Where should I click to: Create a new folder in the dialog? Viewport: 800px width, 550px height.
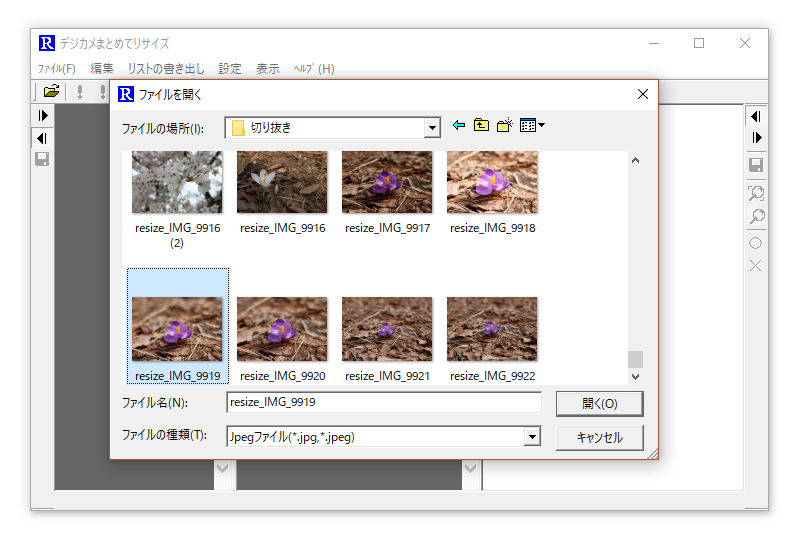[505, 125]
